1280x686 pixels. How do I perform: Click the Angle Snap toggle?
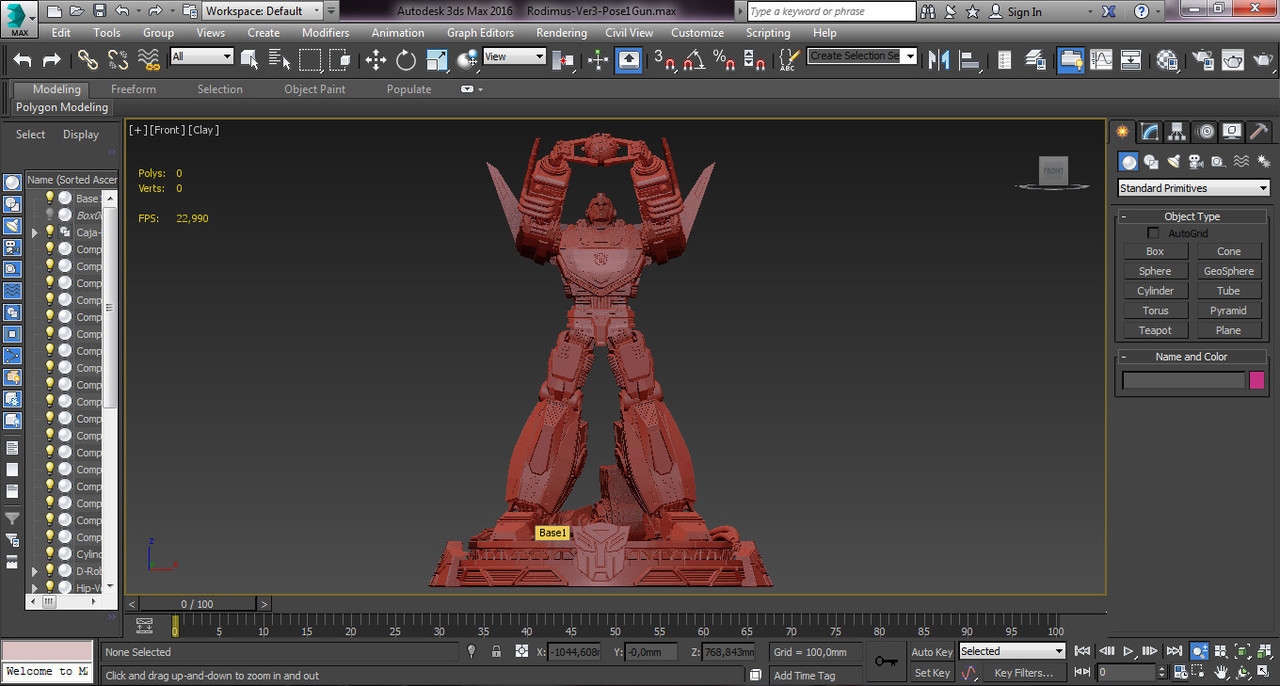click(695, 60)
